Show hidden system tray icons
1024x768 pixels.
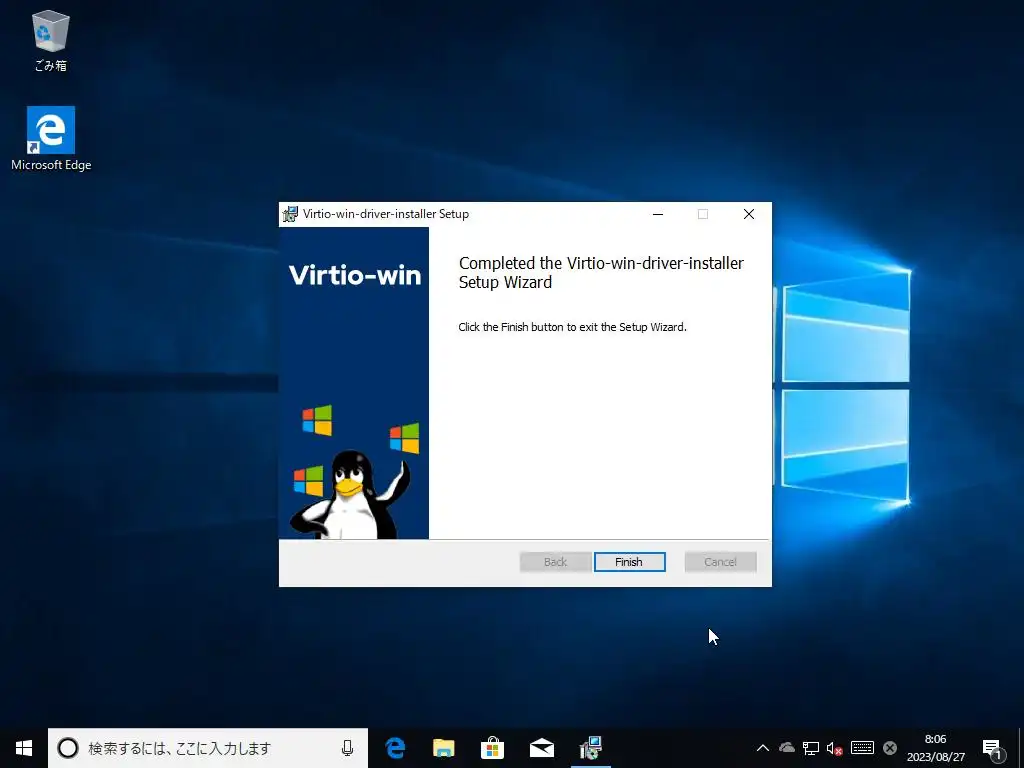(x=762, y=748)
